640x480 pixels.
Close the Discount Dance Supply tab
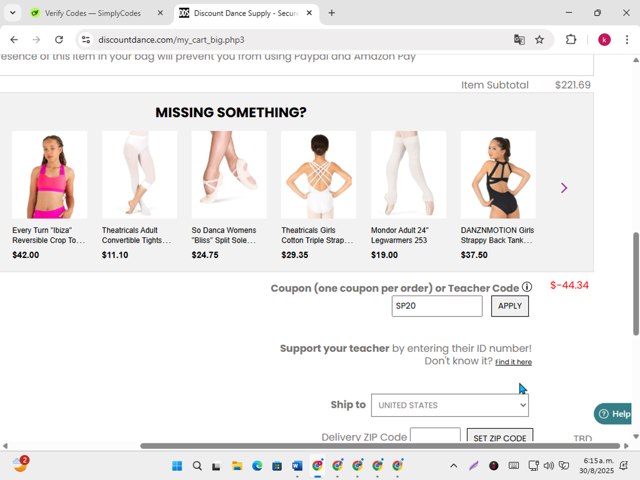point(309,13)
